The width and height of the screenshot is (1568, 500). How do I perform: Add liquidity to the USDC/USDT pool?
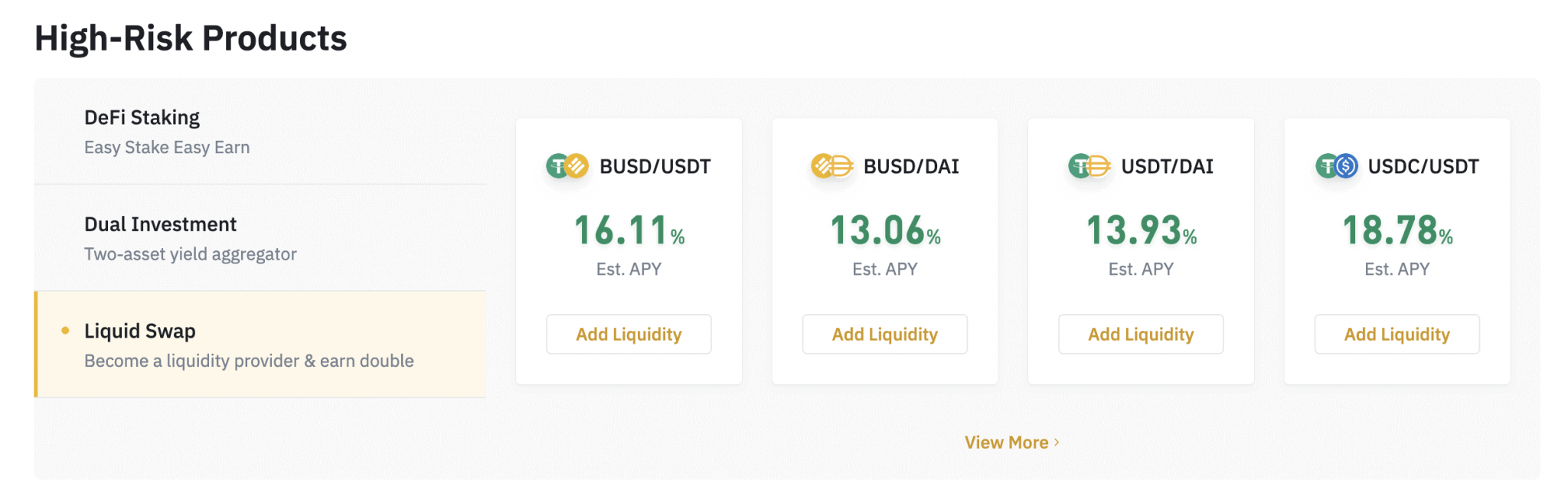tap(1397, 334)
